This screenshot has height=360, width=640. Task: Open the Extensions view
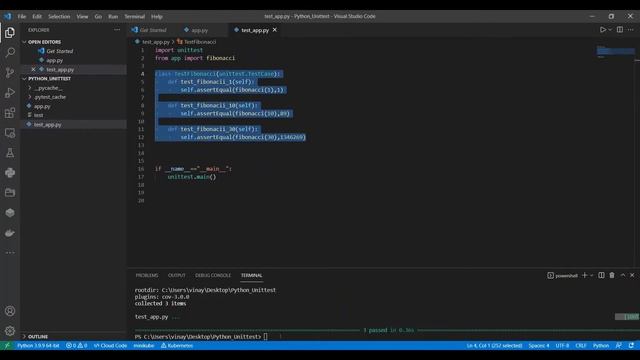(10, 113)
